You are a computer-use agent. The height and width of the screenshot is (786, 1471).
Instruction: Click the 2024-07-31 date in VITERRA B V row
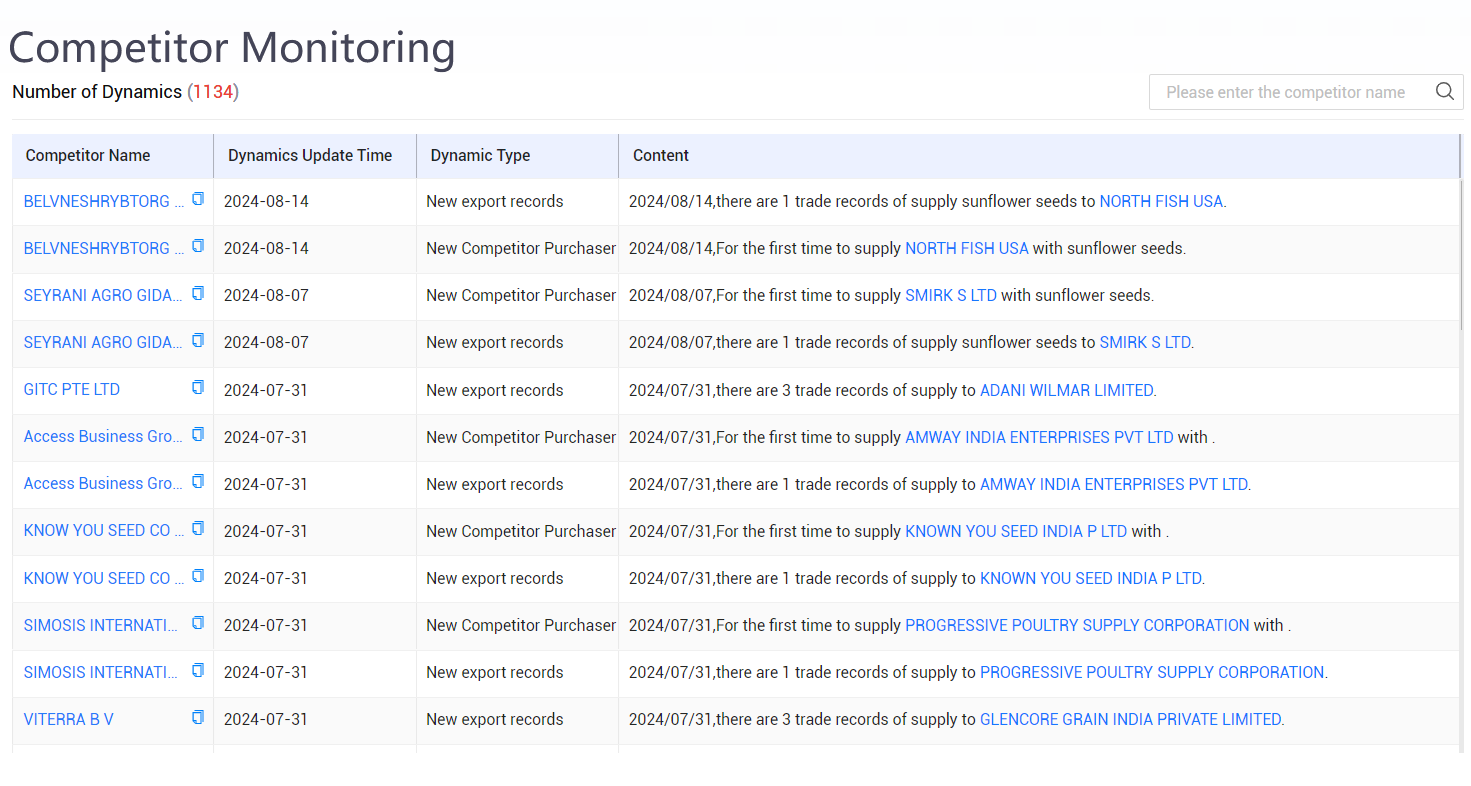[266, 719]
